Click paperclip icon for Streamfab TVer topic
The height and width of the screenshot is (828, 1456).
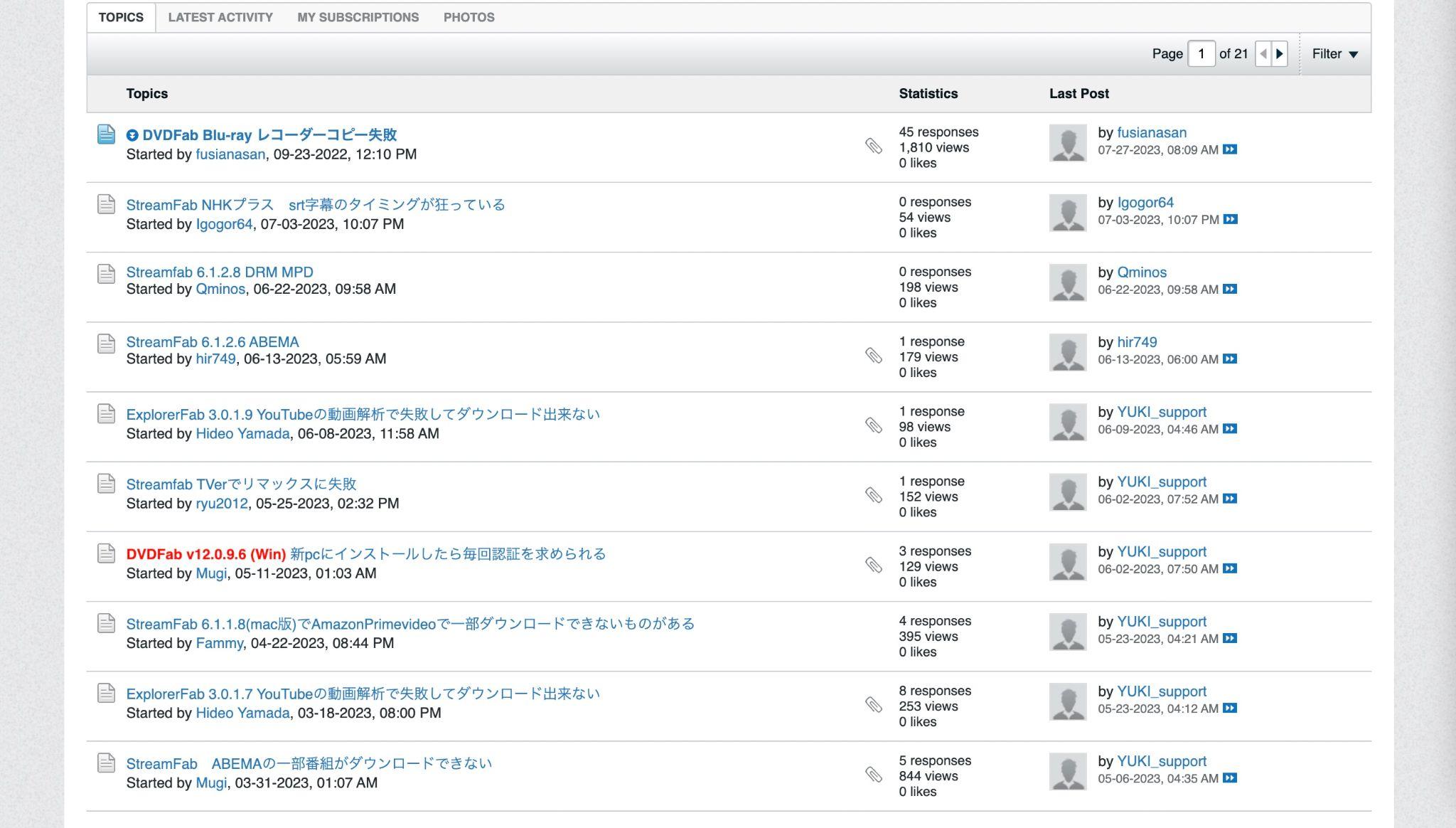click(x=874, y=494)
